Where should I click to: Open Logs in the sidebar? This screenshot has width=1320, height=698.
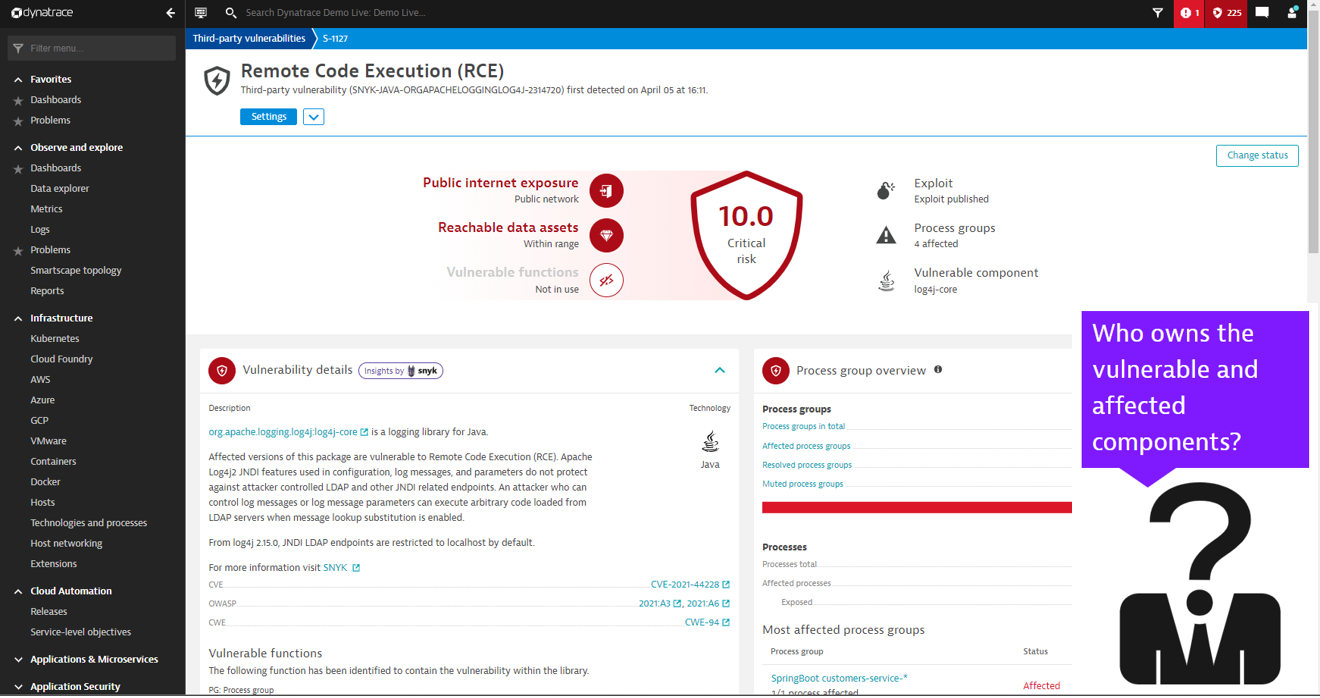40,229
